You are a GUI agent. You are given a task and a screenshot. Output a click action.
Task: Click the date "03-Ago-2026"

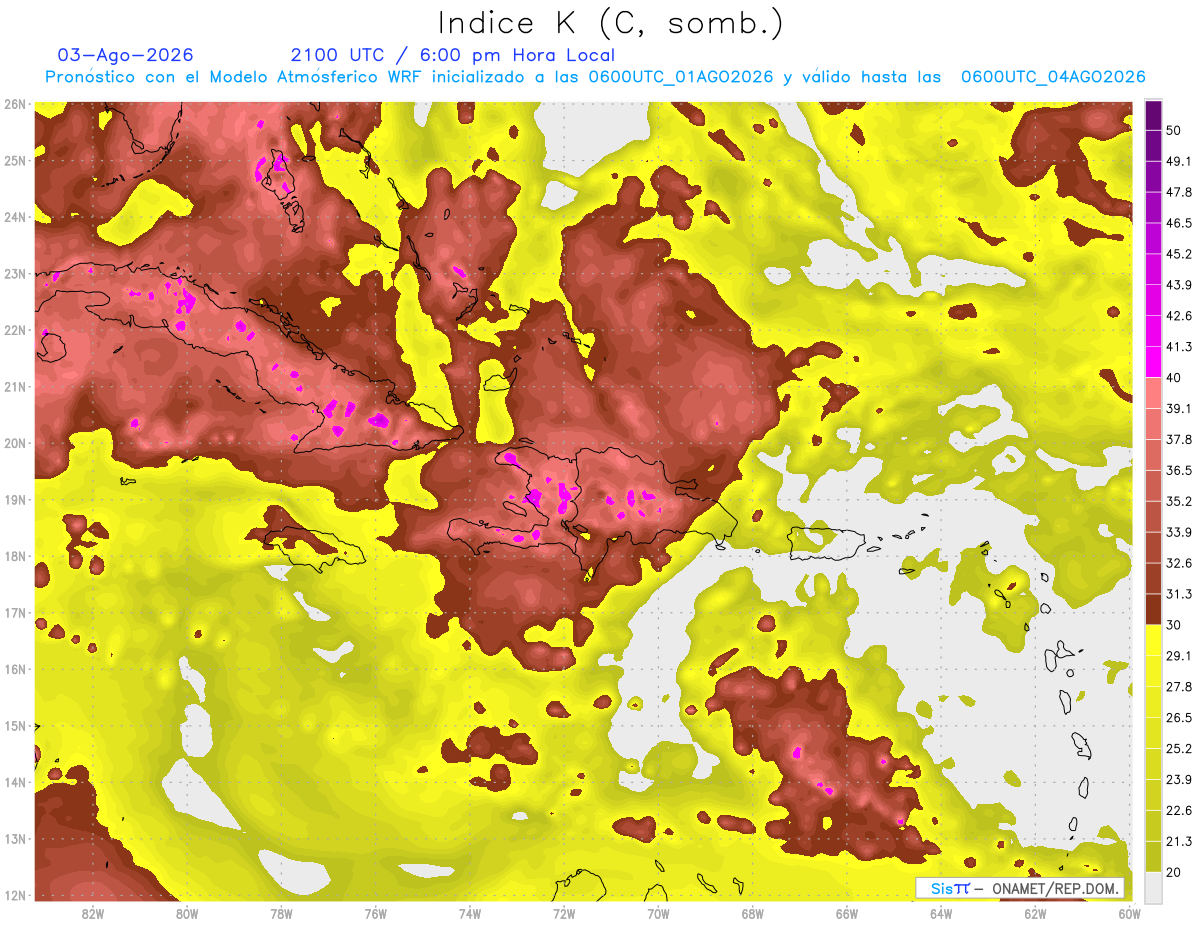point(126,55)
